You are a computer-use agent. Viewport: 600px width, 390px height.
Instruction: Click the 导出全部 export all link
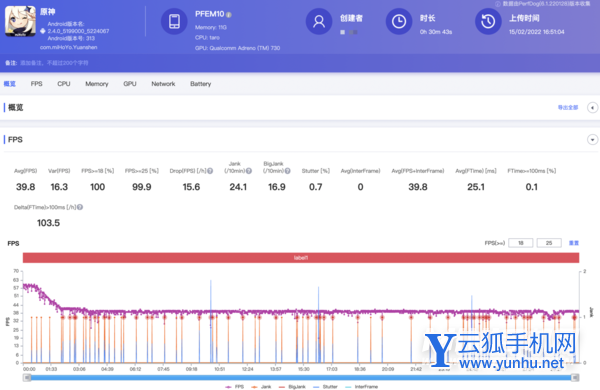coord(568,108)
